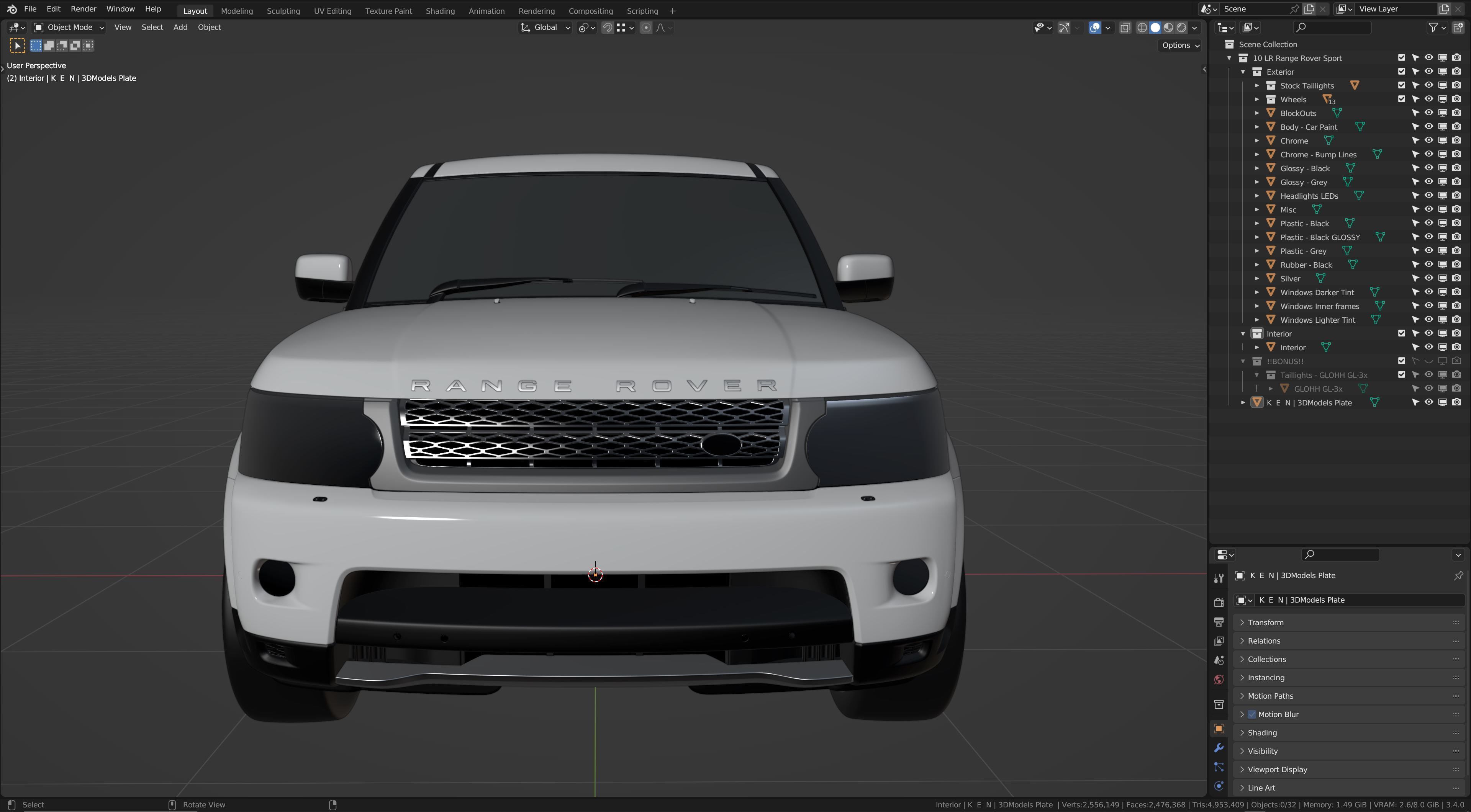Expand the BlockOuts object tree
The image size is (1471, 812).
pyautogui.click(x=1256, y=113)
